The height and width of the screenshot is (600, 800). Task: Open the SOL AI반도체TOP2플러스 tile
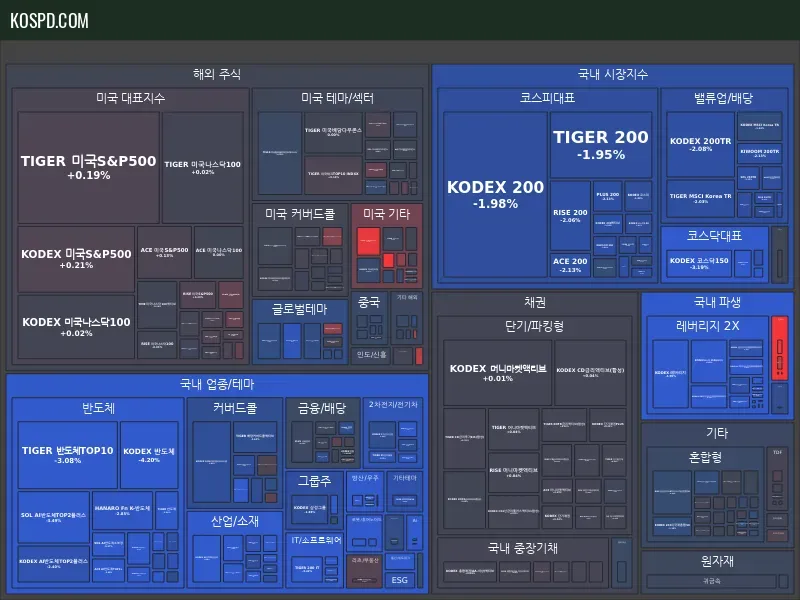(54, 517)
